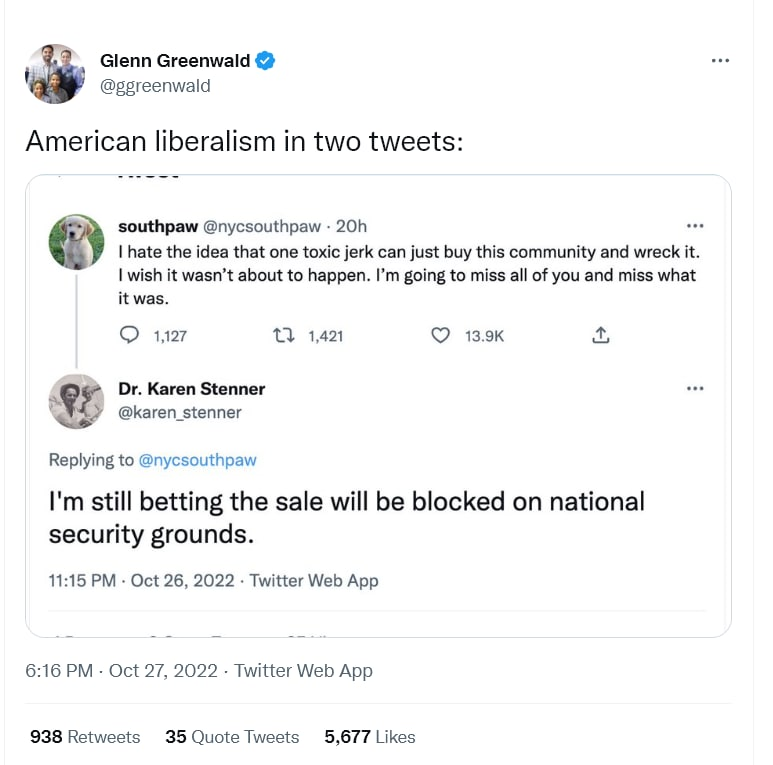Open more options on Karen Stenner's tweet
Viewport: 773px width, 765px height.
coord(695,388)
